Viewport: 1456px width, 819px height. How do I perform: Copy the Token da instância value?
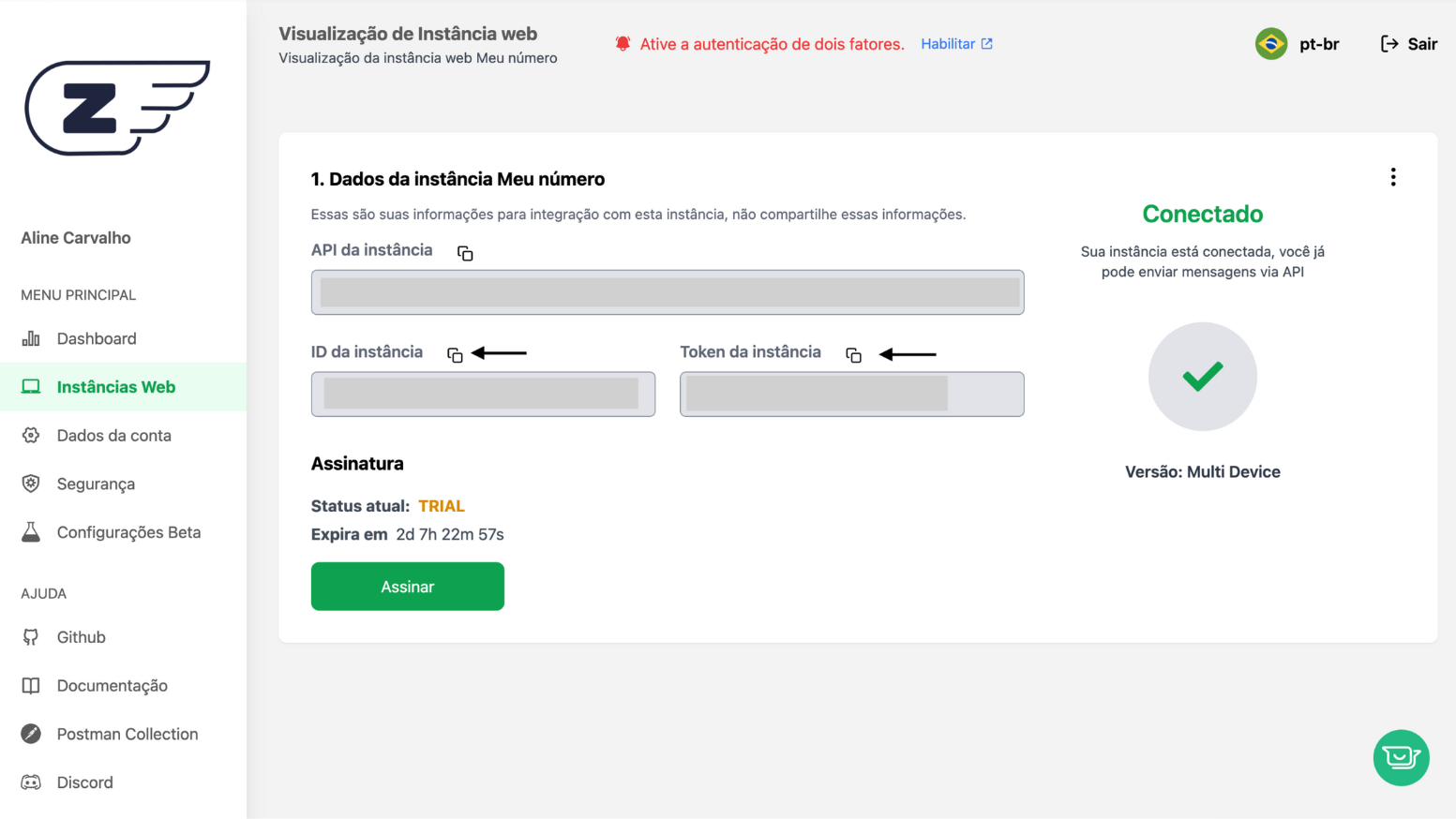coord(853,355)
